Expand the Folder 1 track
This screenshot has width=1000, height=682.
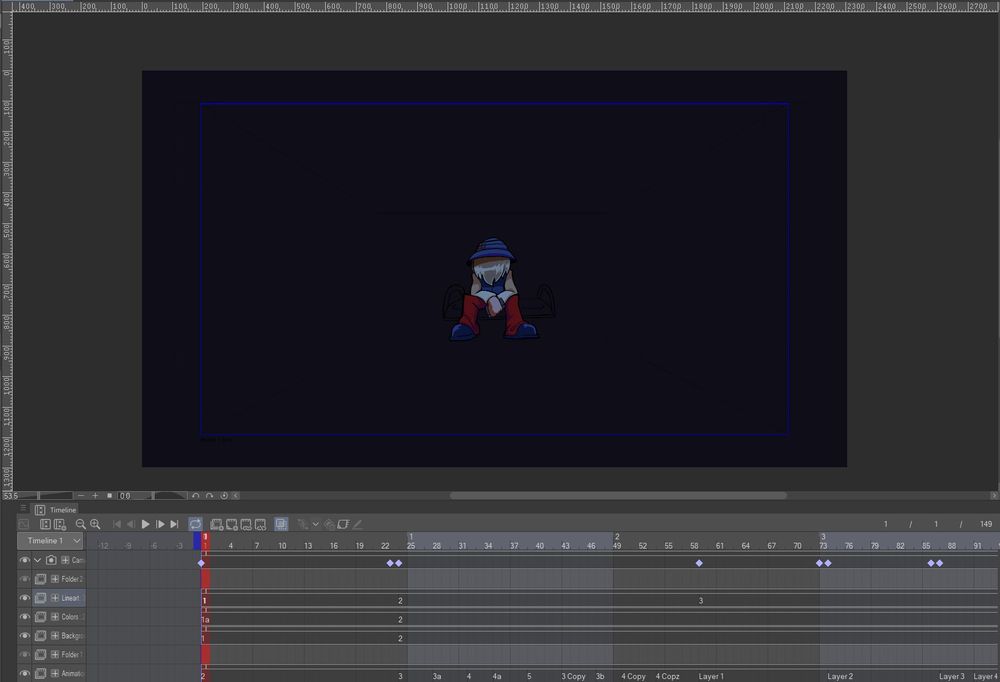point(55,655)
